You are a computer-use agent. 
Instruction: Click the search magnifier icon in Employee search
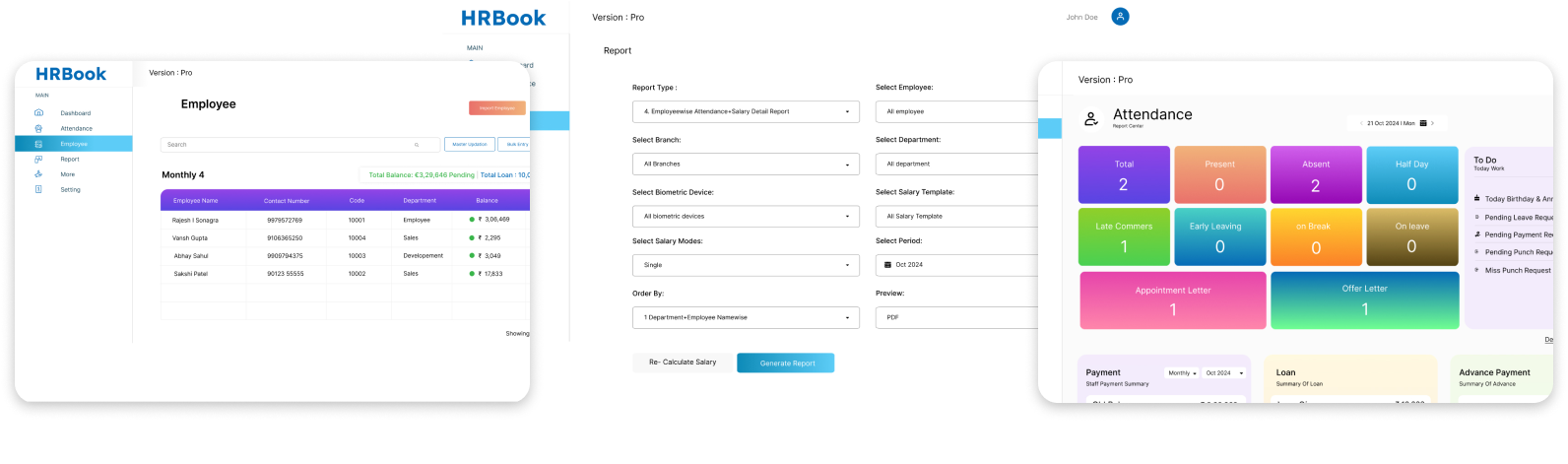(417, 145)
